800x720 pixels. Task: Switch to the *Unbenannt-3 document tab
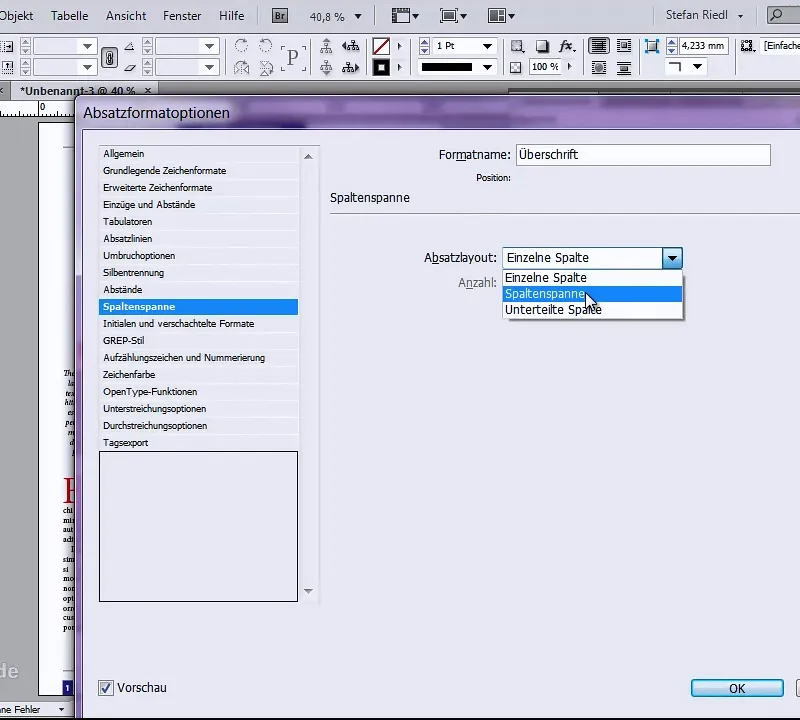tap(85, 90)
